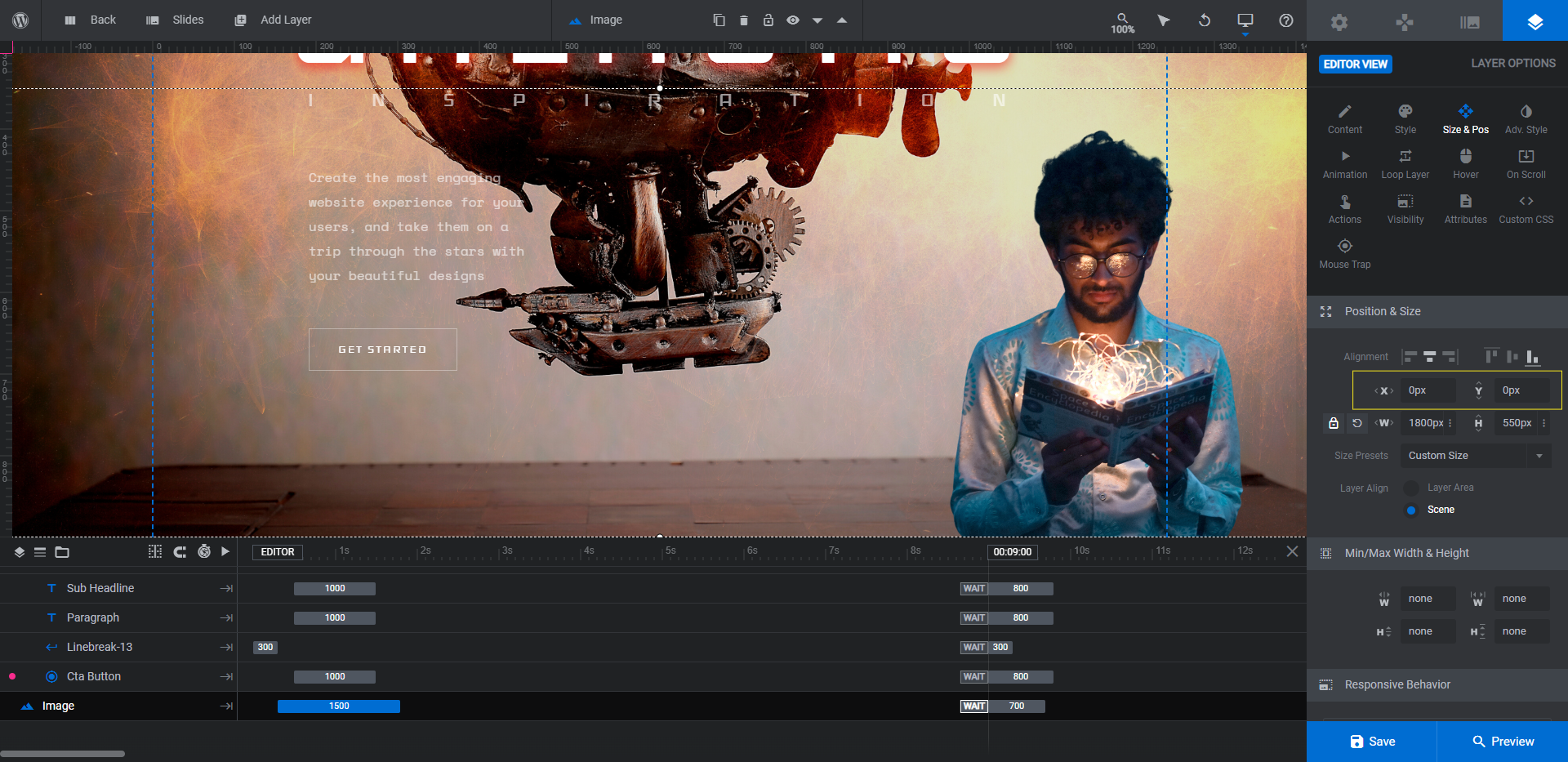
Task: Open the Preview
Action: click(1503, 742)
